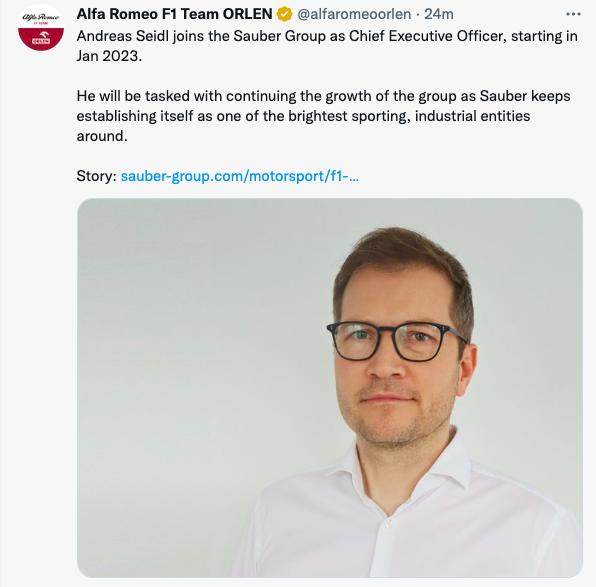Screen dimensions: 596x587
Task: Click the paragraph starting "He will be tasked"
Action: point(323,116)
